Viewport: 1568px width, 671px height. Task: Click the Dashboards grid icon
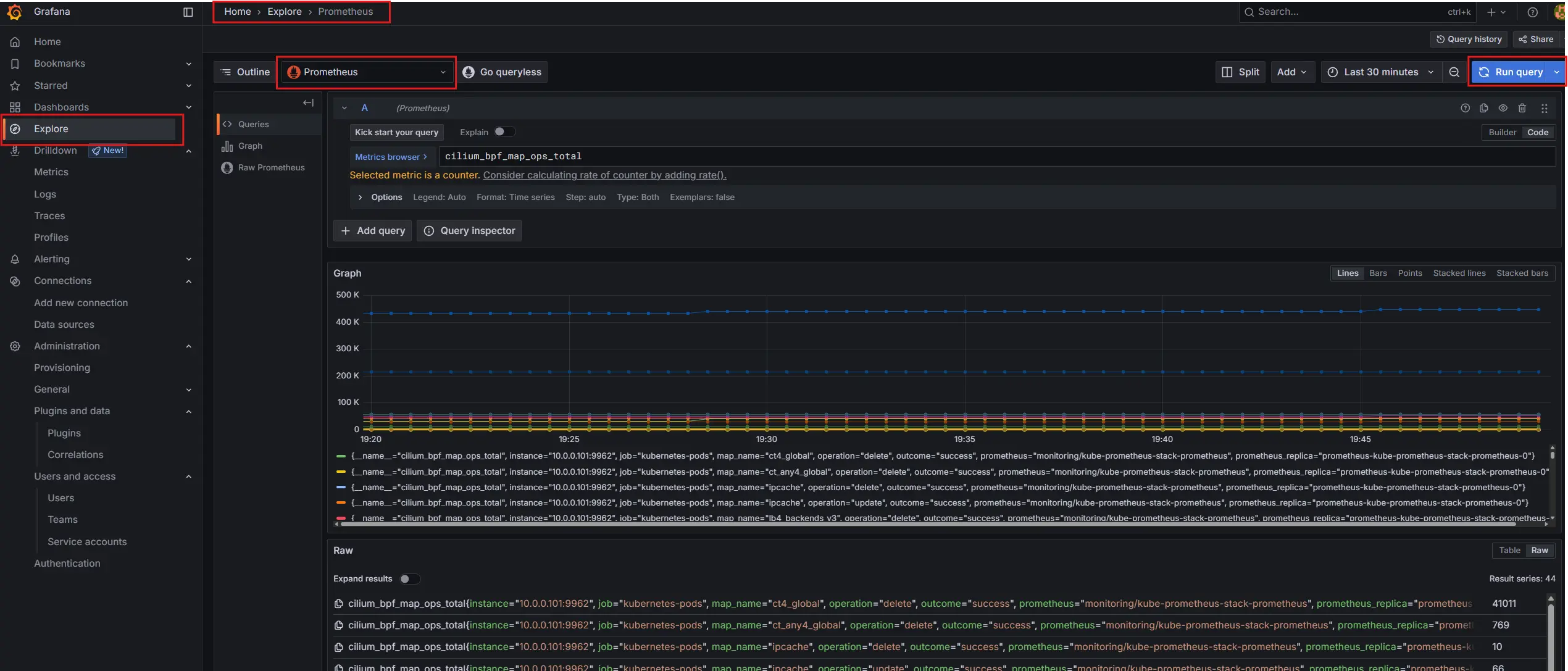tap(15, 107)
